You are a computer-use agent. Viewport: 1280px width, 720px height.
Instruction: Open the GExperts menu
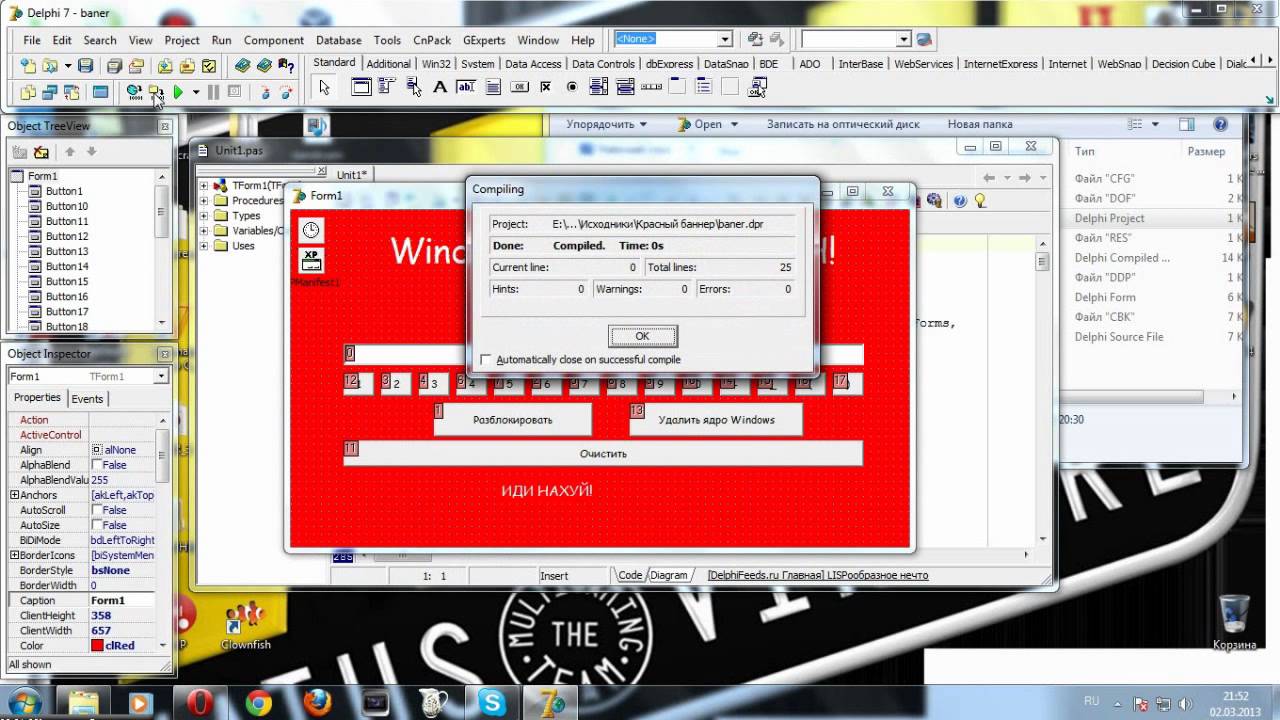(x=484, y=40)
